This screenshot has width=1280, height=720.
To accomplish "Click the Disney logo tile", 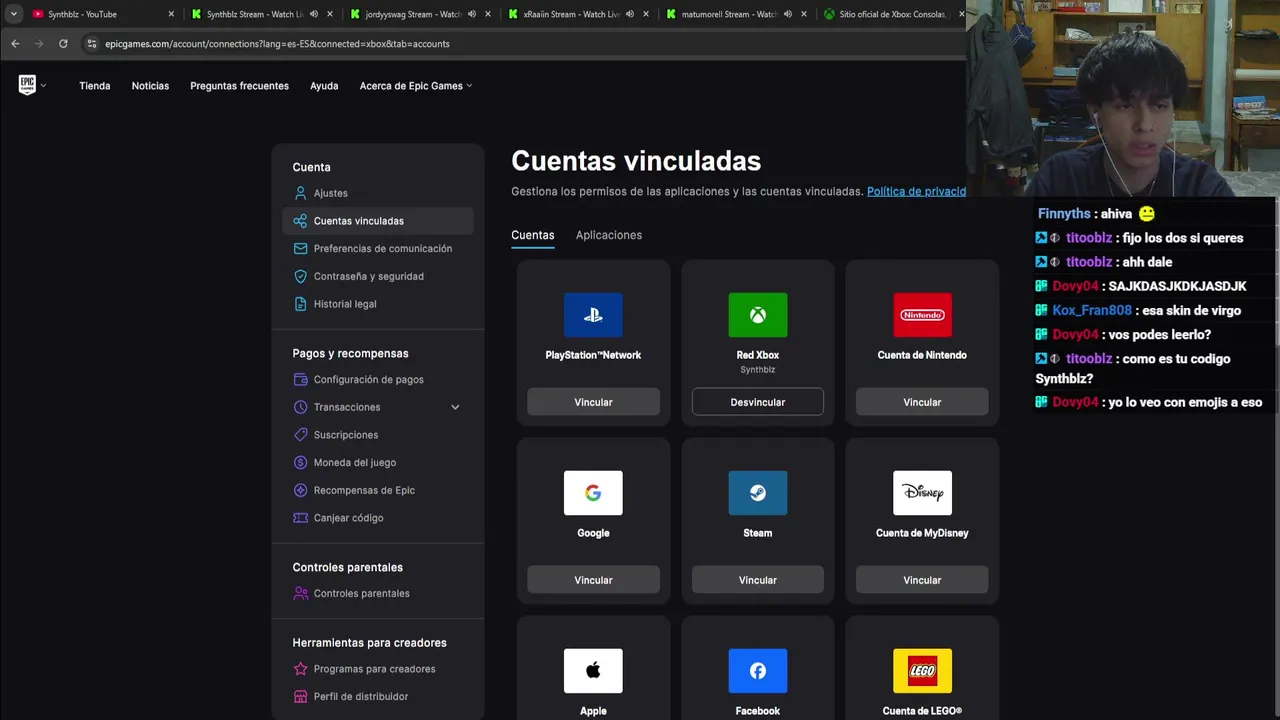I will click(x=922, y=493).
